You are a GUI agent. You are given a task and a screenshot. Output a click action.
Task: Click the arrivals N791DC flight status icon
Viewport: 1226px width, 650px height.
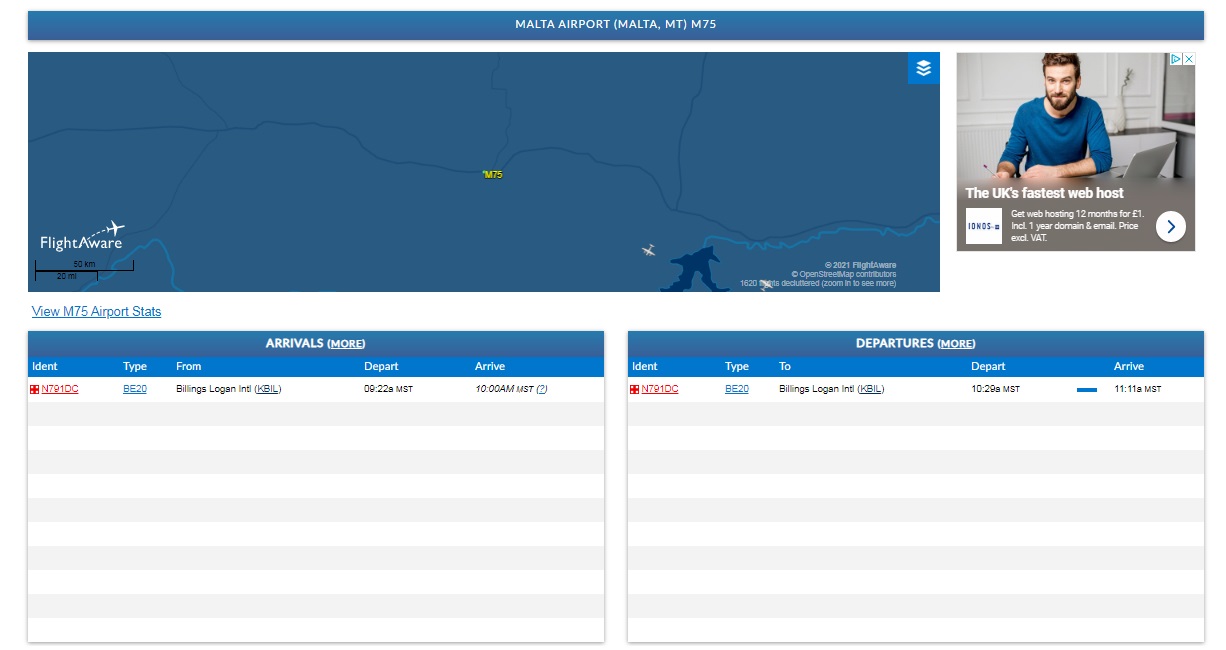35,389
